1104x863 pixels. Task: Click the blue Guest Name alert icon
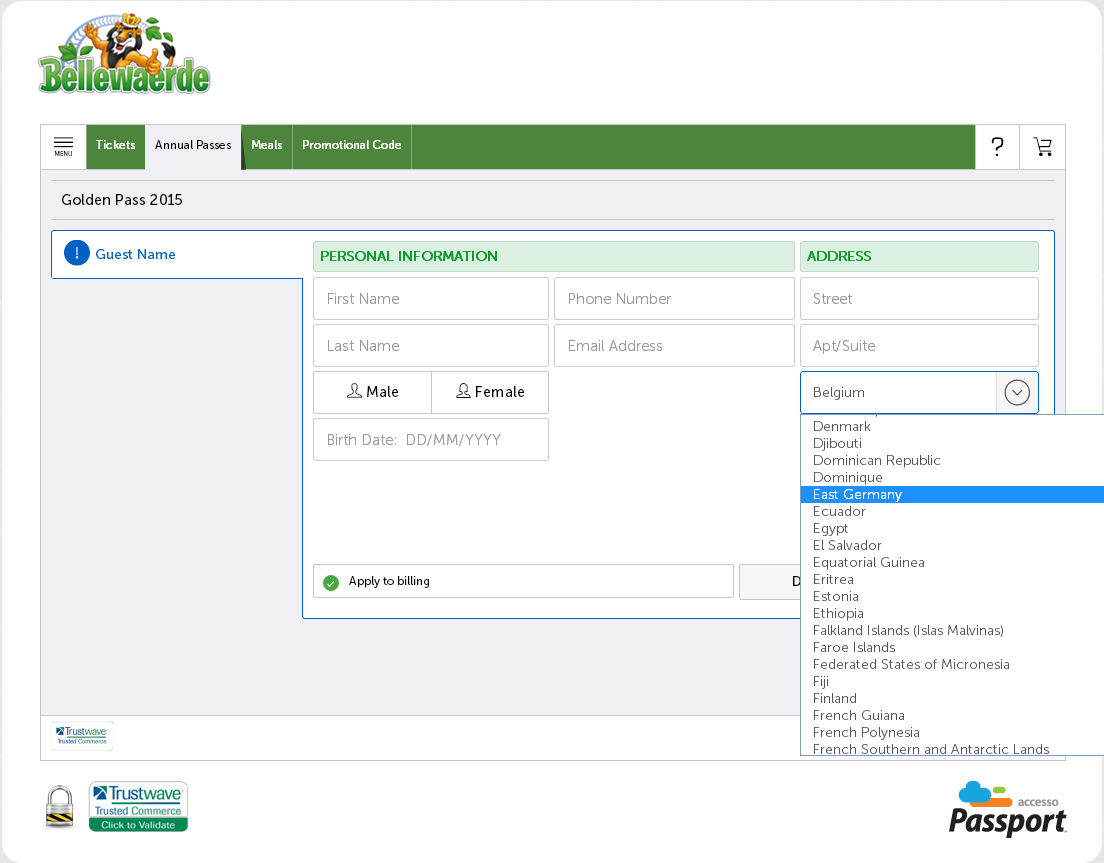(77, 254)
